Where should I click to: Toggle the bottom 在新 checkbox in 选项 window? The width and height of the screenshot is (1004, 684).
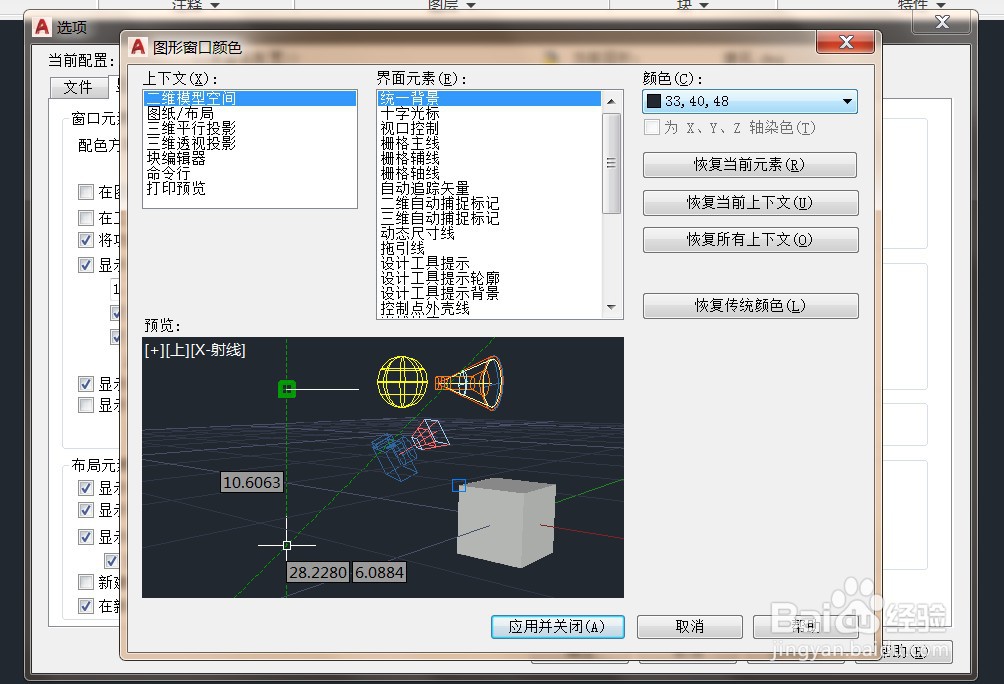pos(86,605)
